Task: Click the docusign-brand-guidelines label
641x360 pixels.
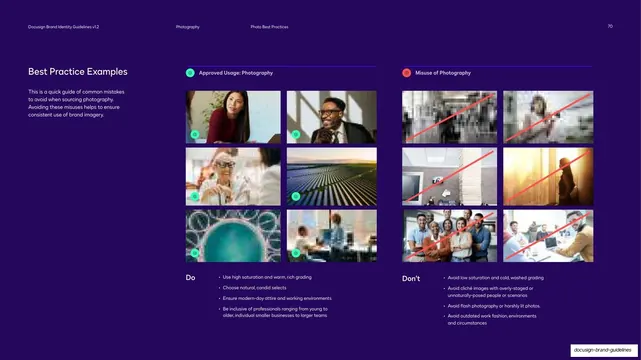Action: (603, 350)
